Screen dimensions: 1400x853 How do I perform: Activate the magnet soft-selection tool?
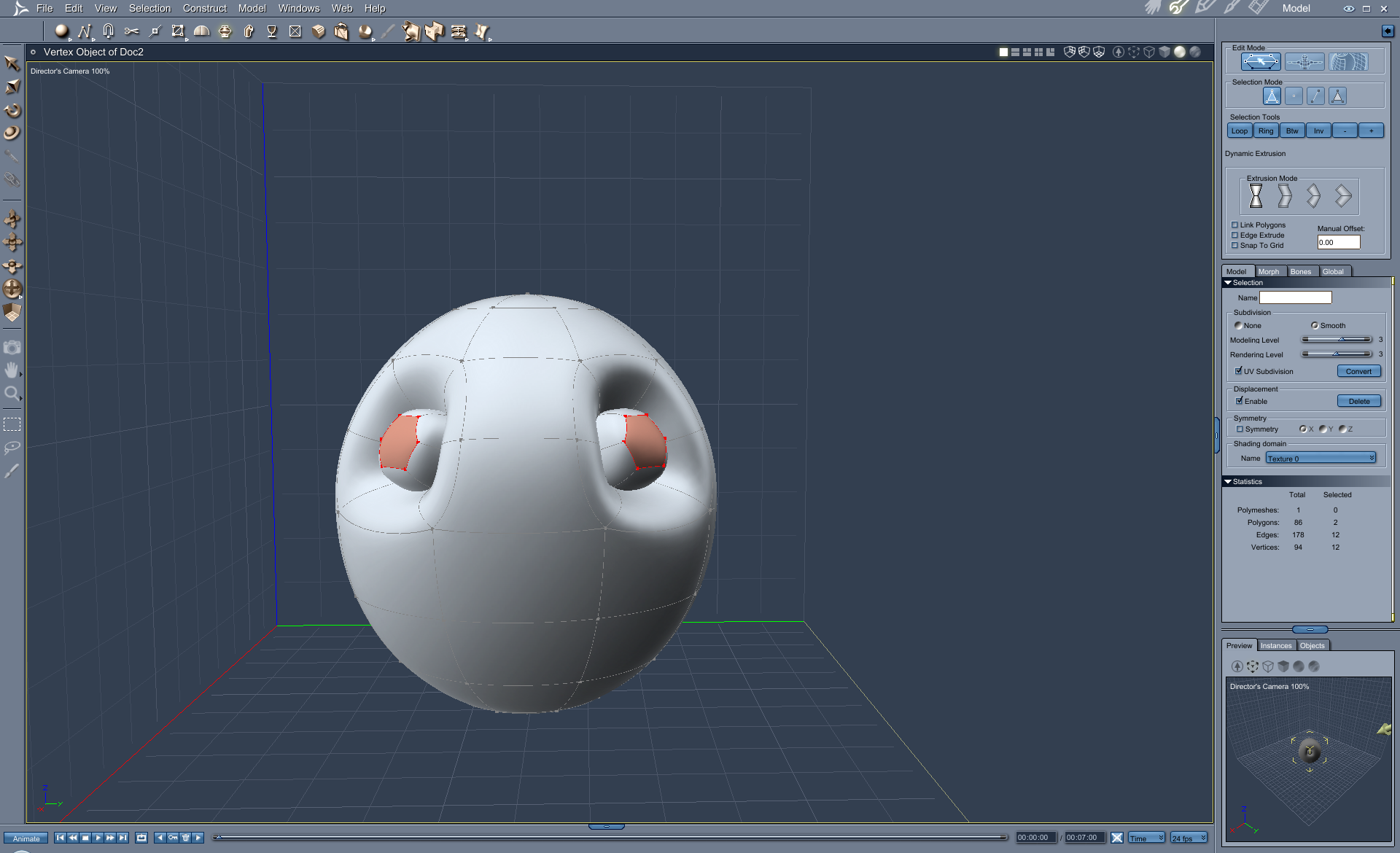click(108, 31)
